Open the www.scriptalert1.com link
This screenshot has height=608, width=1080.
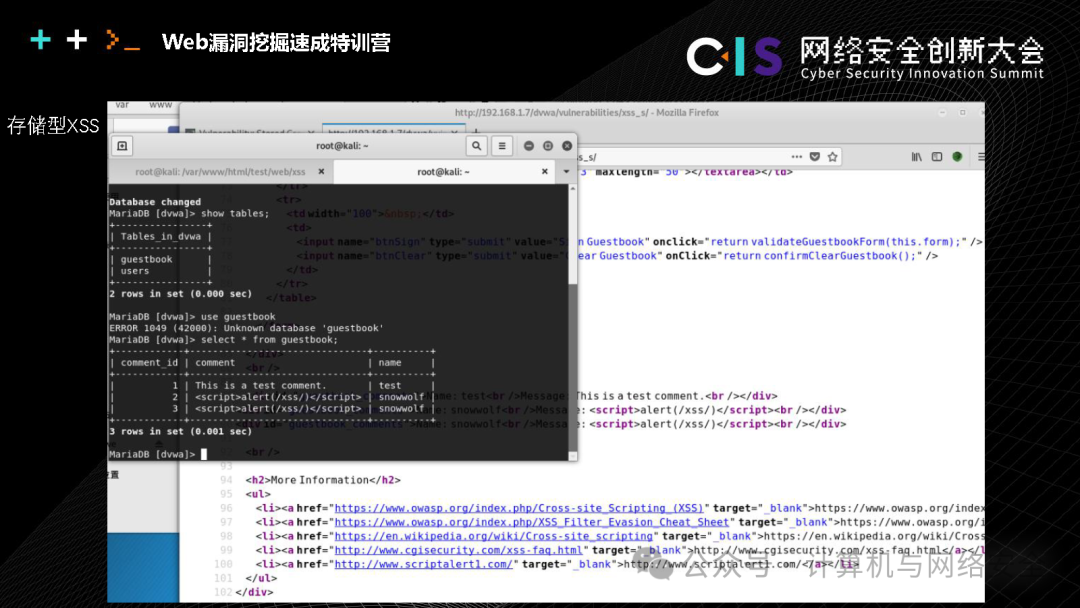(424, 564)
